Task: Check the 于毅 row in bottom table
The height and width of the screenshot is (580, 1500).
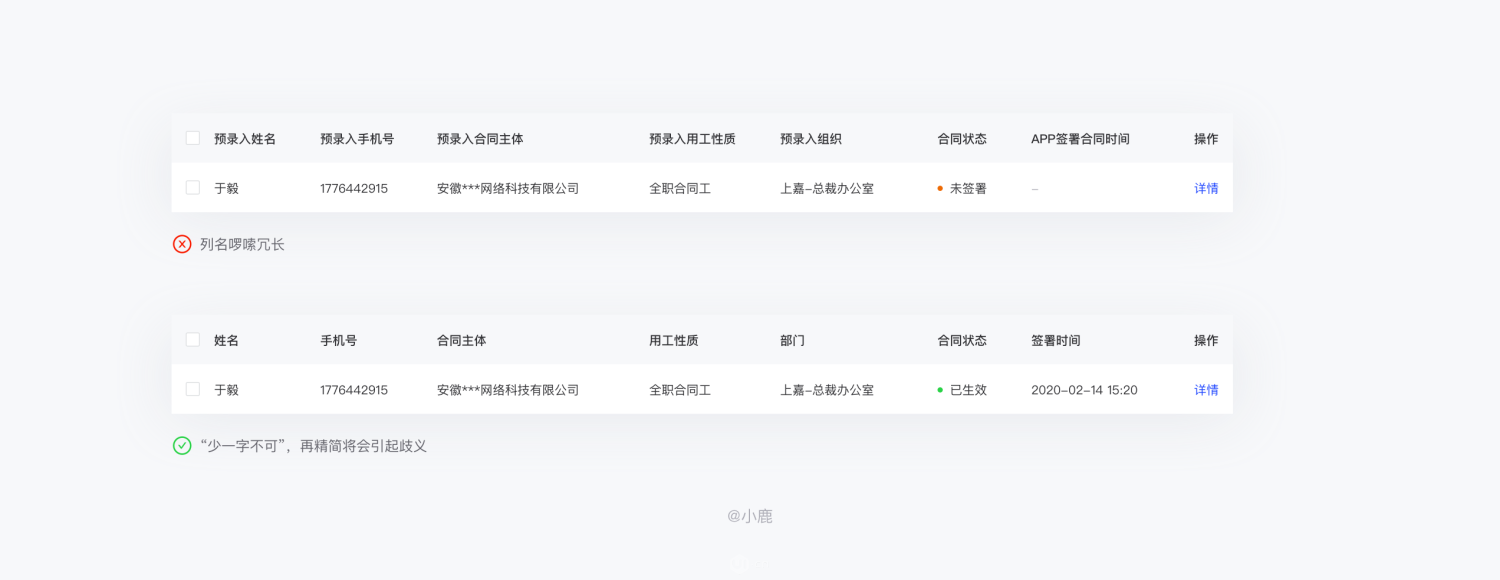Action: (x=193, y=389)
